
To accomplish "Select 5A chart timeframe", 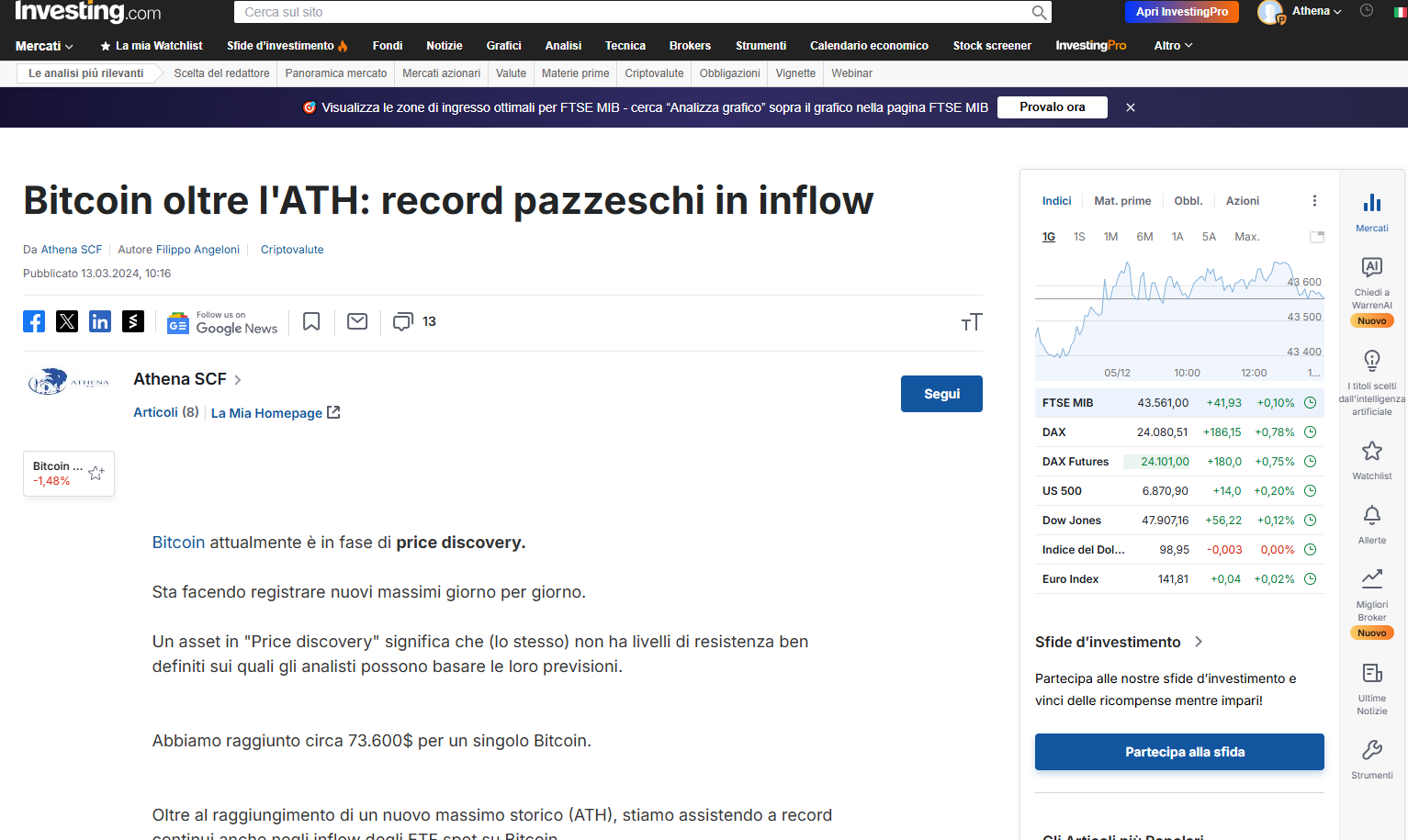I will [1209, 237].
